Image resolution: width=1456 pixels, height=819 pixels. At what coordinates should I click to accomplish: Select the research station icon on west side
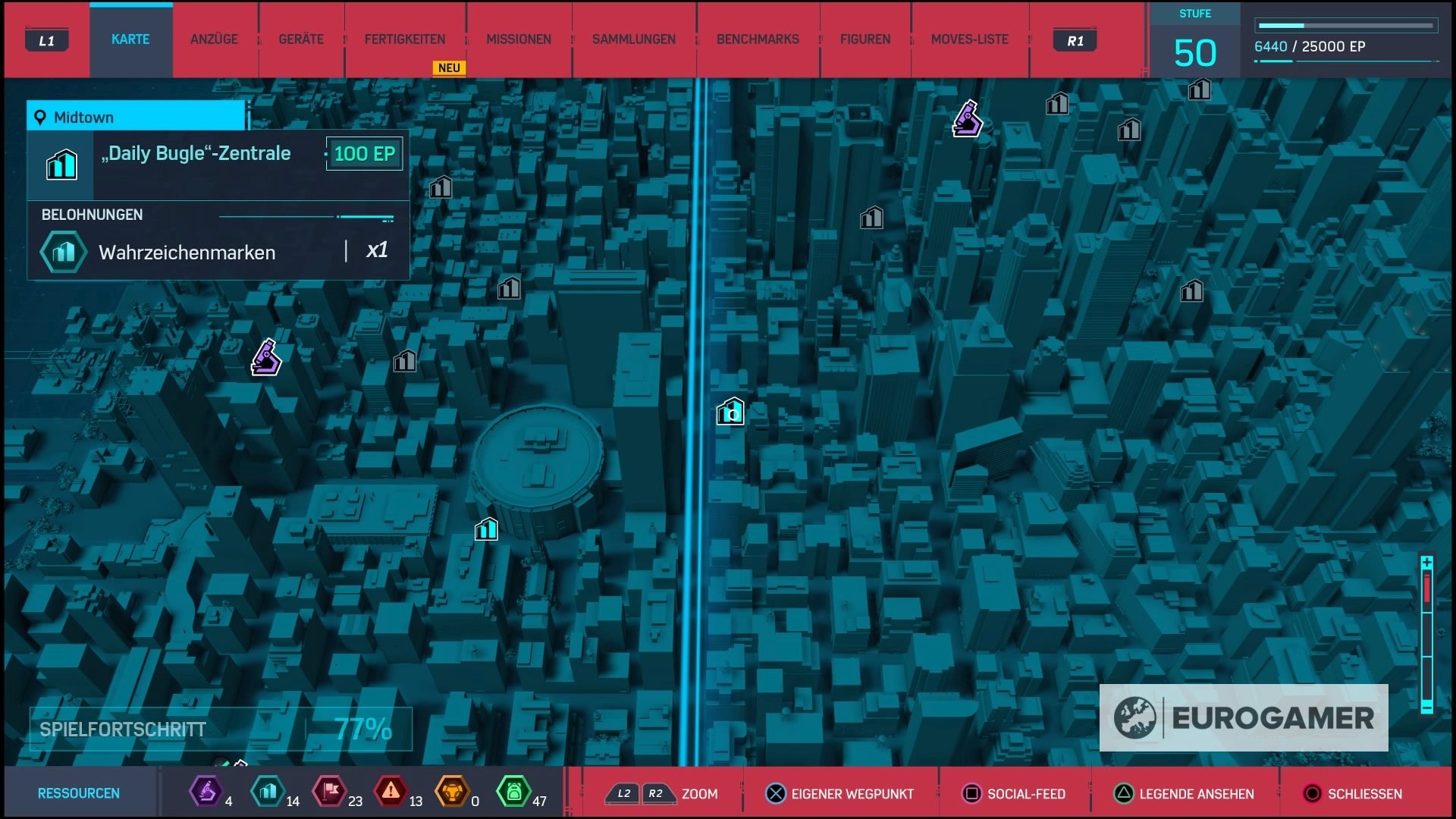coord(266,358)
